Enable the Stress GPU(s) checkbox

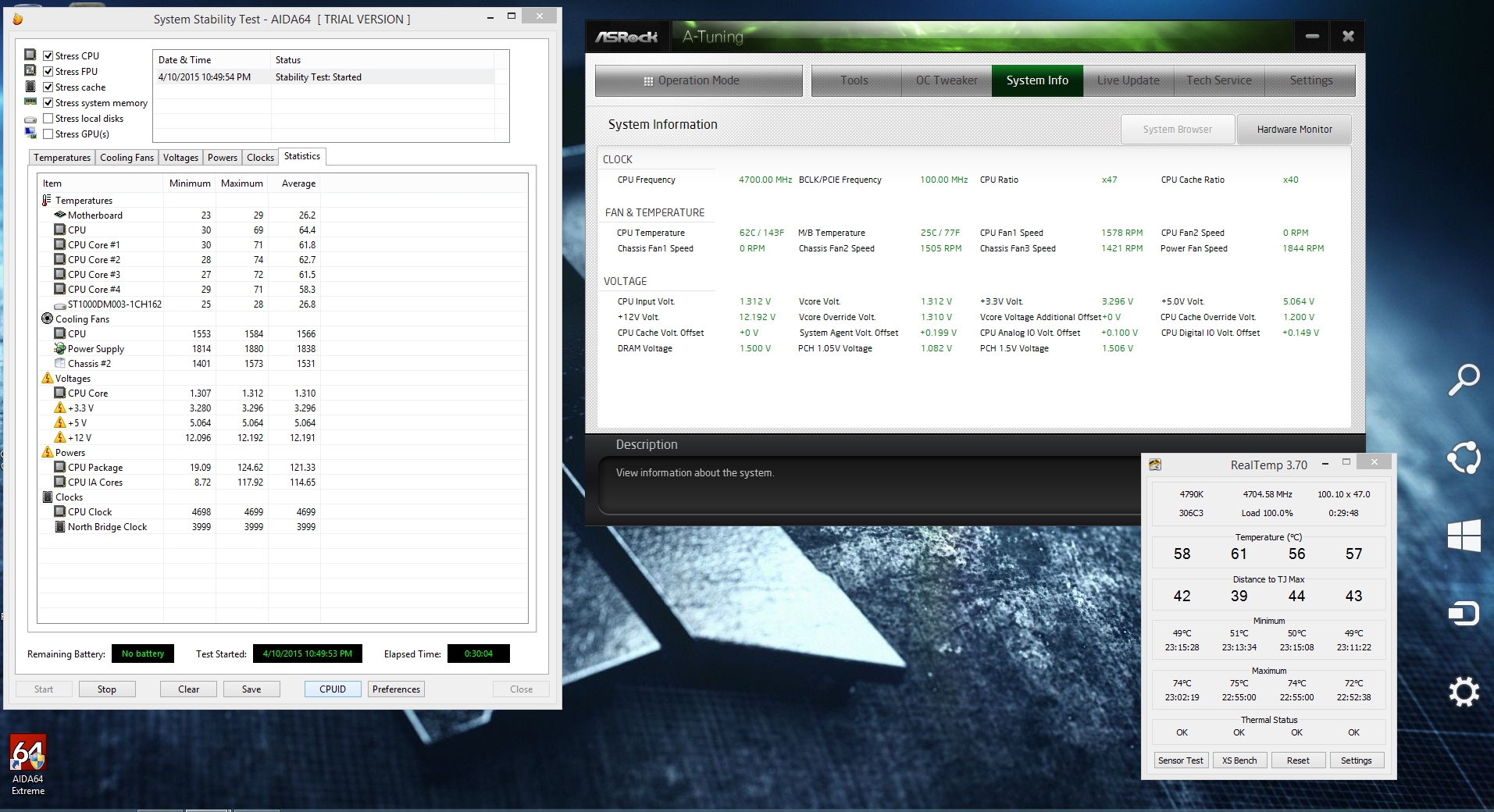click(x=48, y=134)
